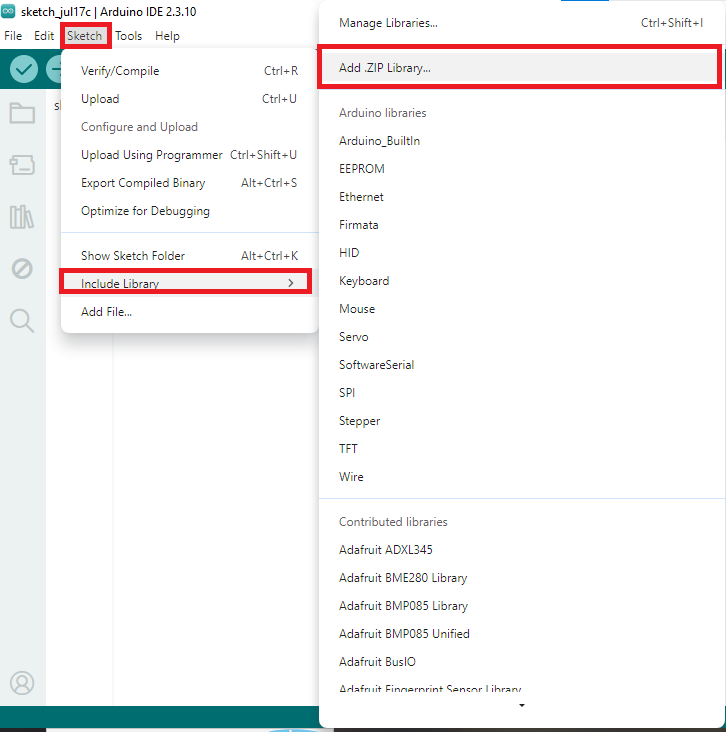Screen dimensions: 726x732
Task: Include the Adafruit BMP085 Library
Action: (521, 606)
